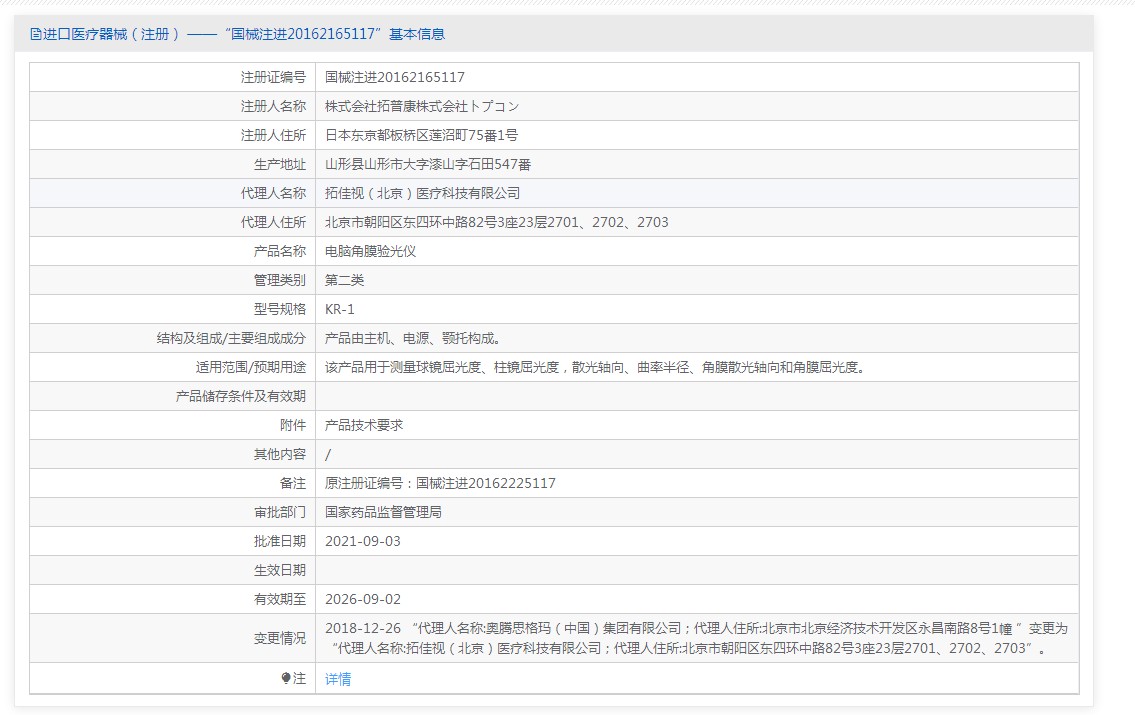Screen dimensions: 1135x715
Task: Click the intended use description text
Action: (x=595, y=367)
